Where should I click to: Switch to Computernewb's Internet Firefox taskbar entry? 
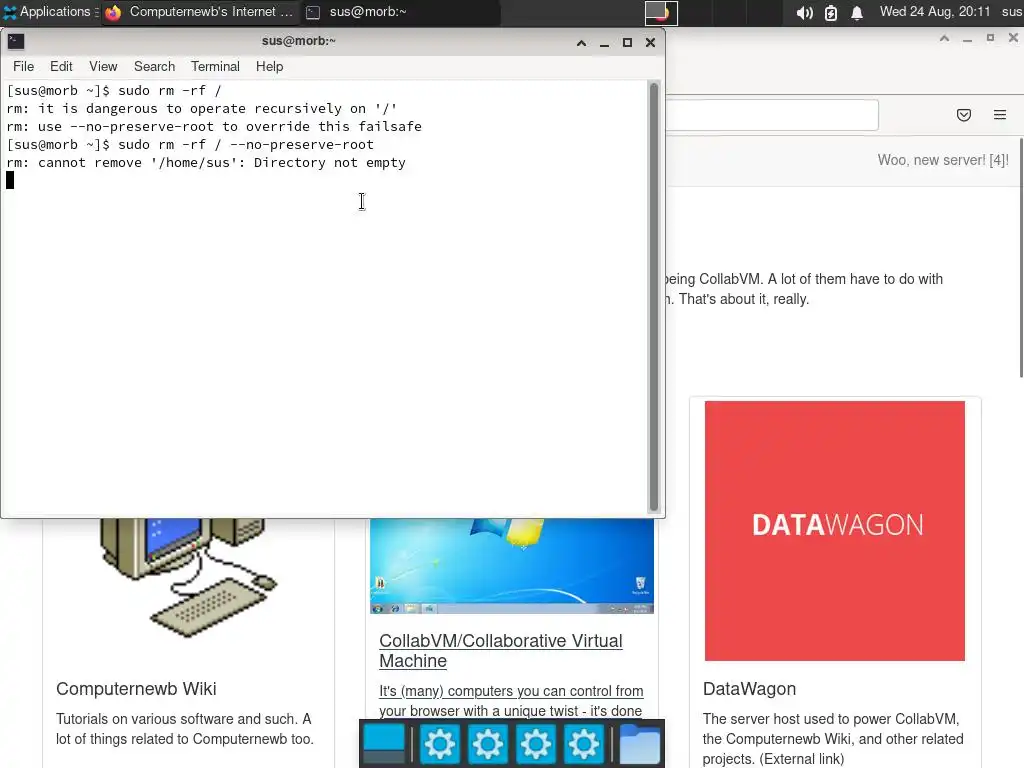coord(199,12)
